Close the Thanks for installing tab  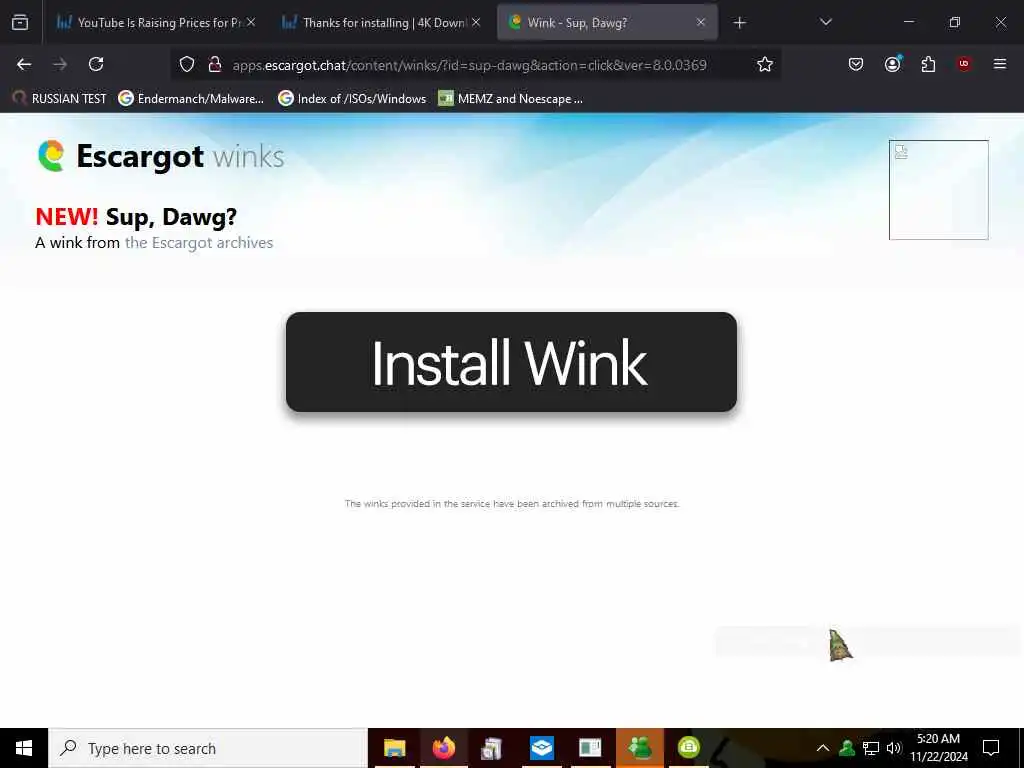[x=476, y=23]
